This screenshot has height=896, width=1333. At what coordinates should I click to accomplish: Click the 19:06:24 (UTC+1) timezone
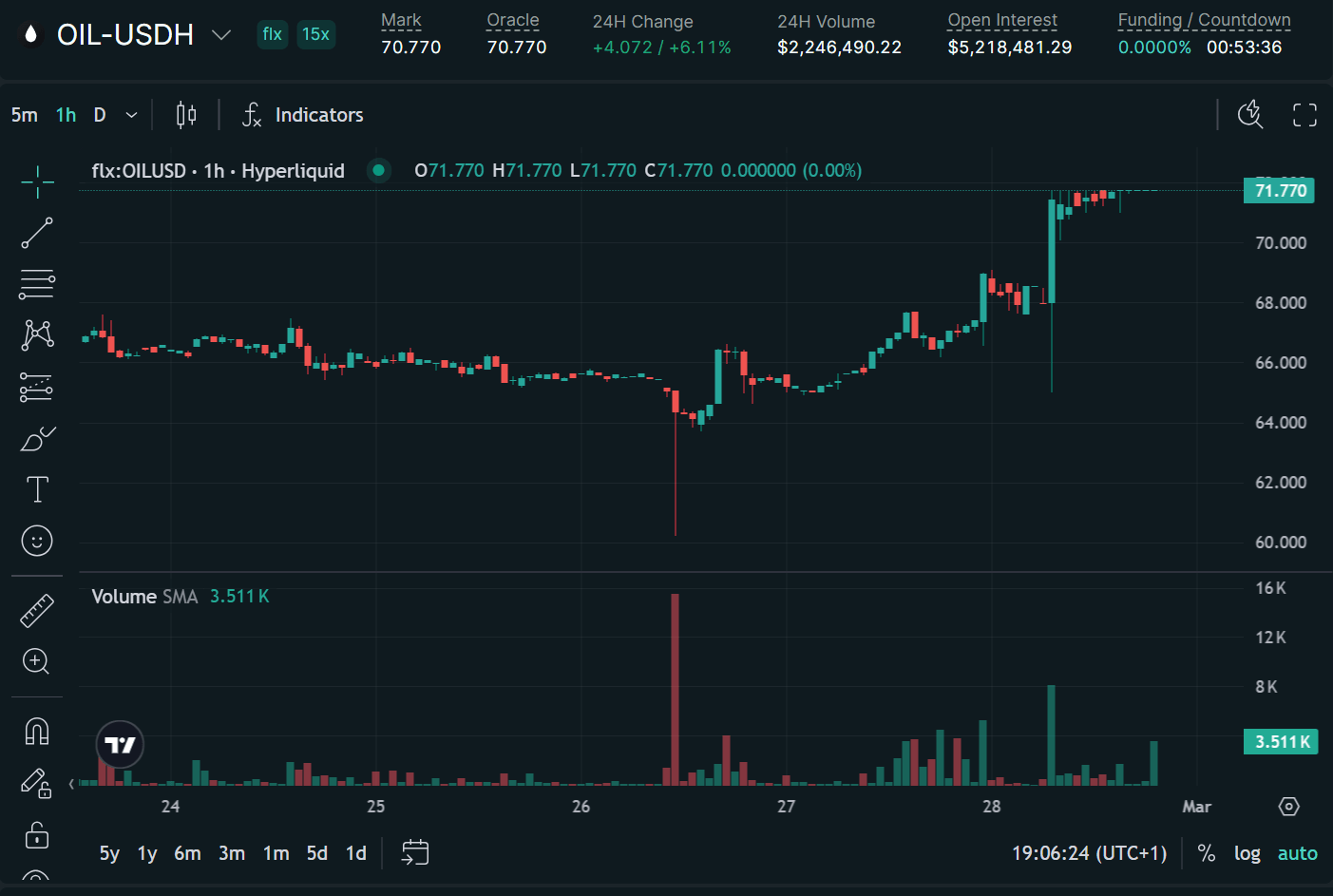1089,853
